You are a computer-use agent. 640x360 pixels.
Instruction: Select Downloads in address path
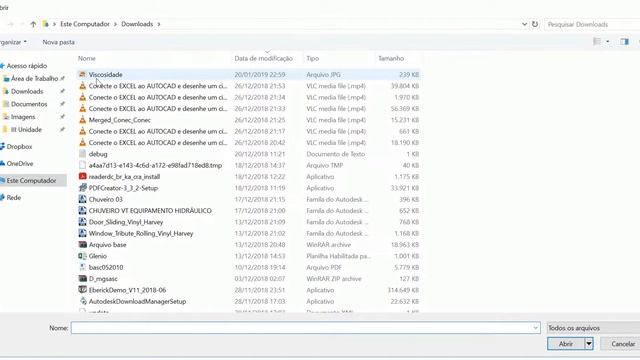click(x=137, y=24)
